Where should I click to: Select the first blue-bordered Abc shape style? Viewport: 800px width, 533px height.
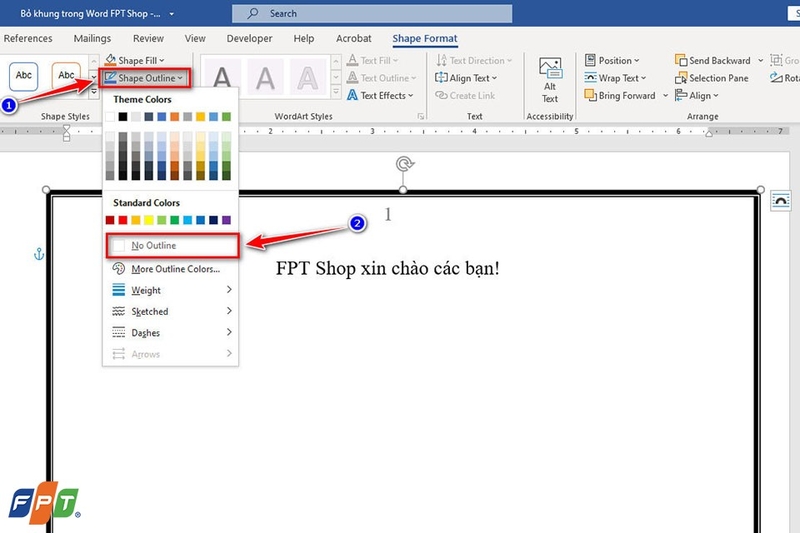tap(23, 77)
